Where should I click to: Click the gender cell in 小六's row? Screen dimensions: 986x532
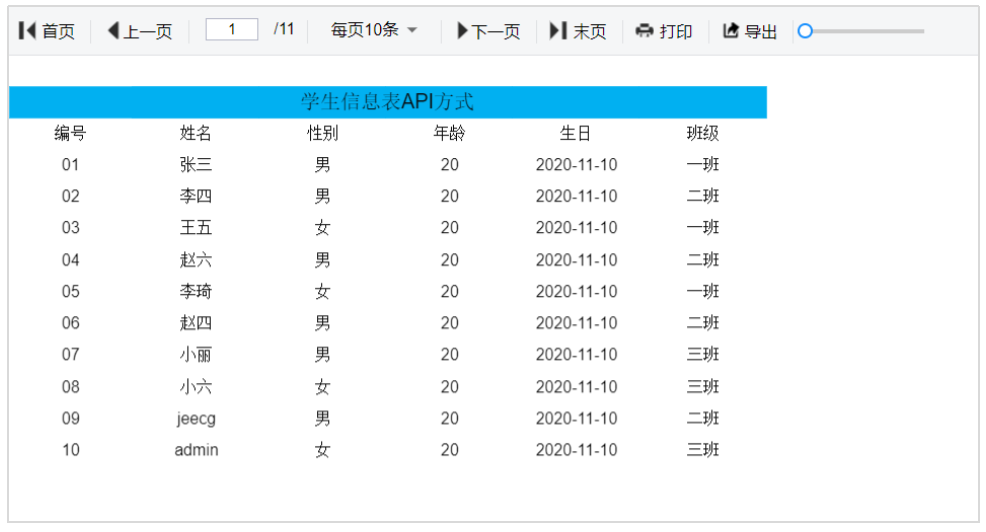(323, 386)
